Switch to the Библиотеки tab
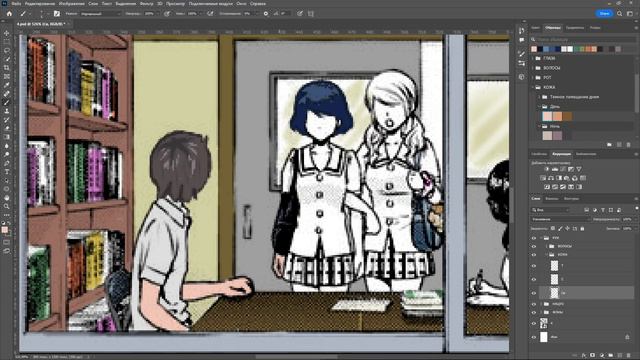 pos(585,154)
